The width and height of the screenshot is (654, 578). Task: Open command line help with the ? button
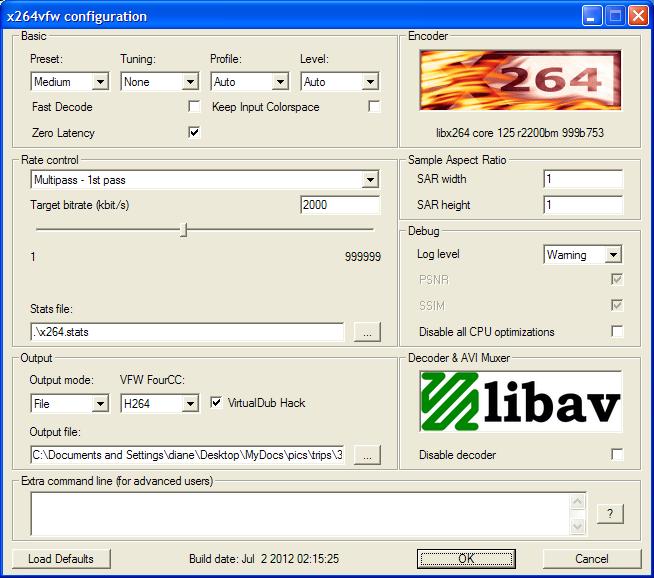point(610,514)
